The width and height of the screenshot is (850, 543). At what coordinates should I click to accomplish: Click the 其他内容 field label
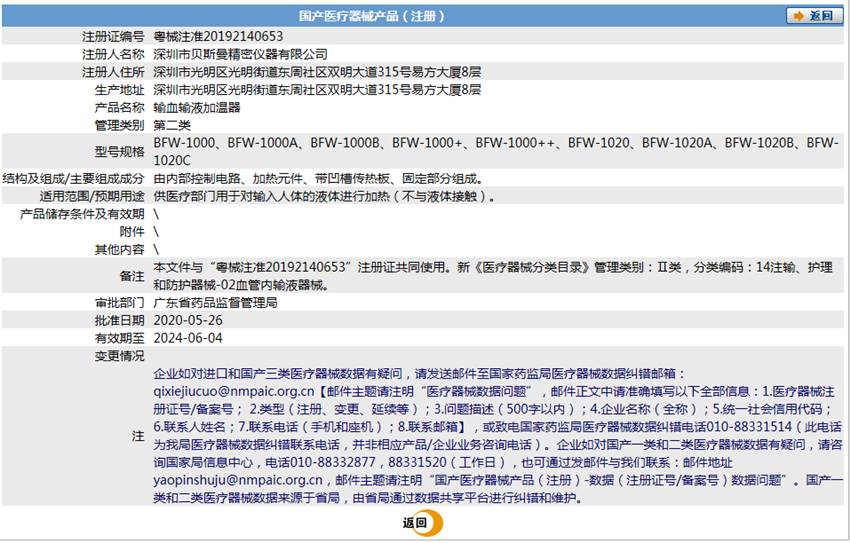click(x=120, y=250)
